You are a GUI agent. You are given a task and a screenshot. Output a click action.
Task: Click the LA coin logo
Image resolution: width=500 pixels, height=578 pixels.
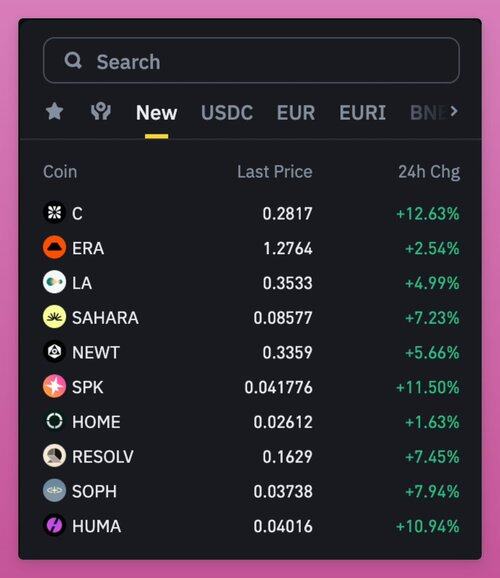[x=54, y=282]
